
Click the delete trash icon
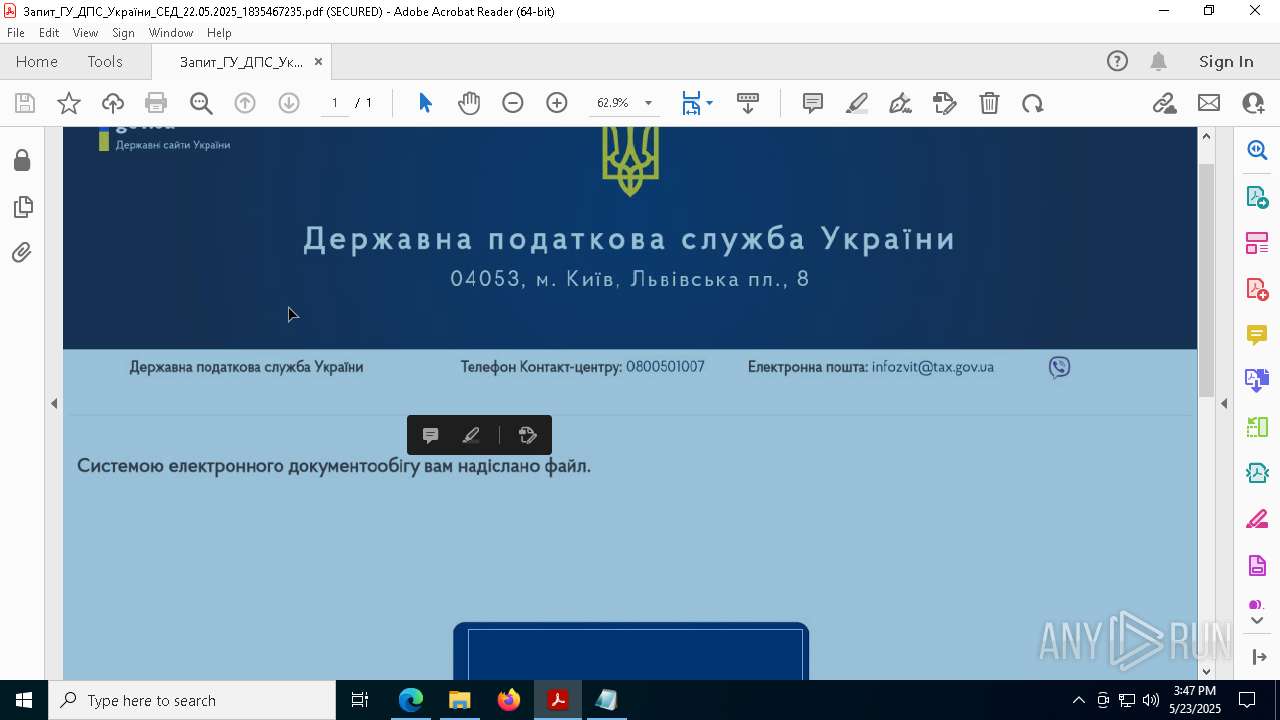[x=989, y=103]
